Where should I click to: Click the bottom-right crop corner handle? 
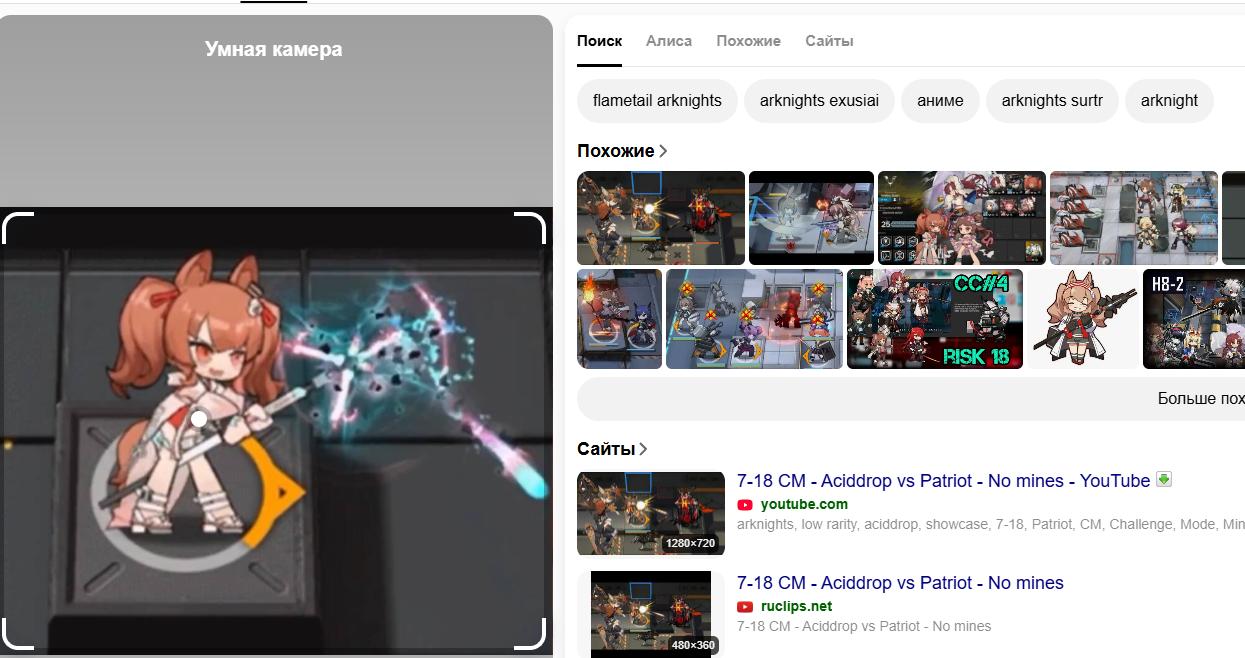pyautogui.click(x=530, y=633)
